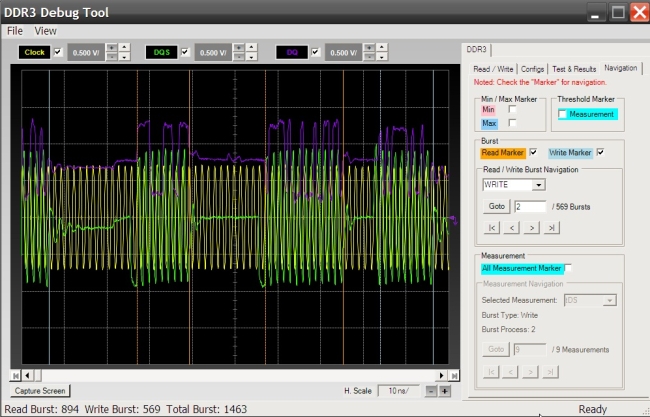Click the '/ 569 Bursts' label
650x417 pixels.
click(x=571, y=207)
